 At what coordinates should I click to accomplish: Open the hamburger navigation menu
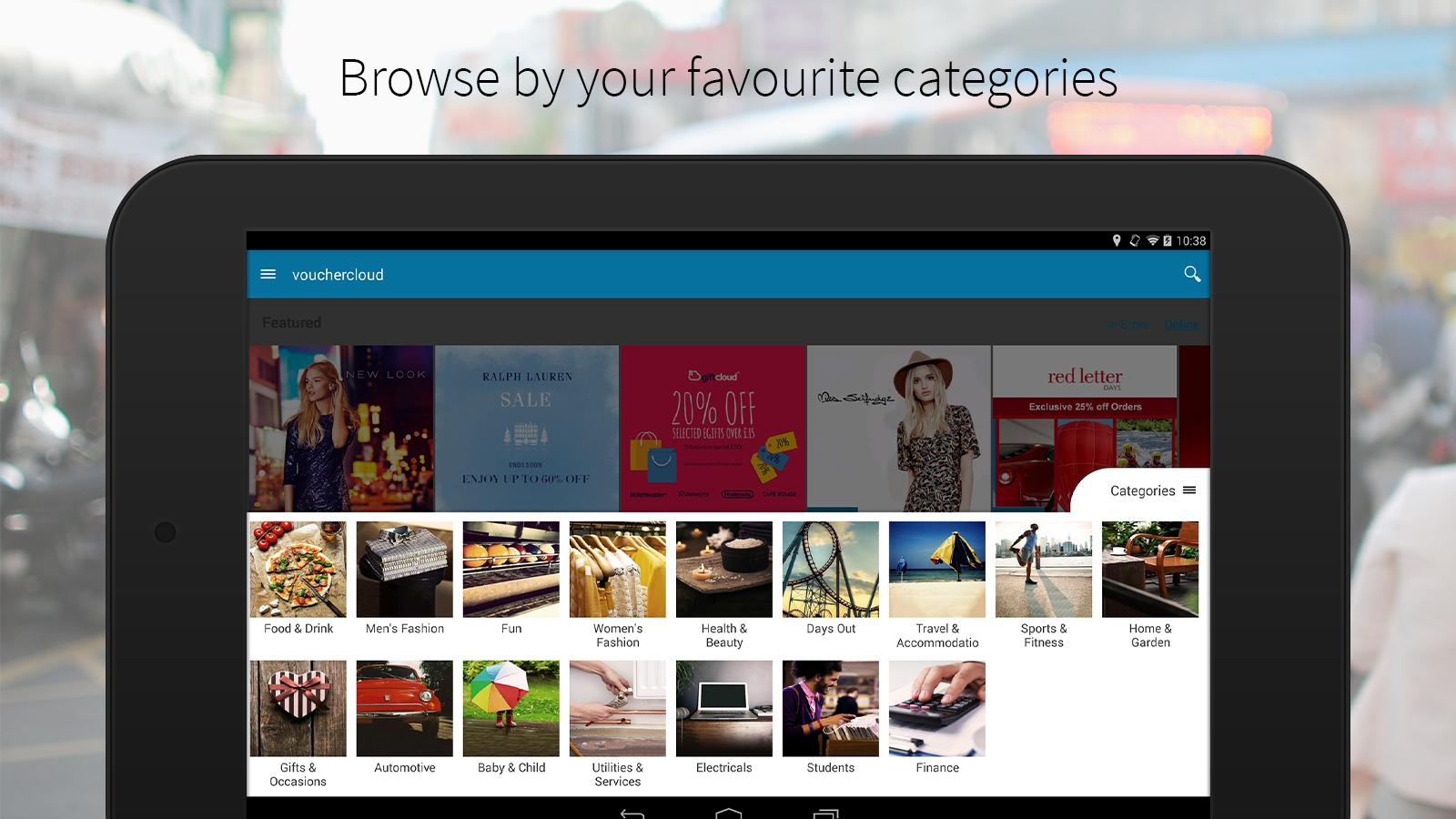click(x=268, y=274)
